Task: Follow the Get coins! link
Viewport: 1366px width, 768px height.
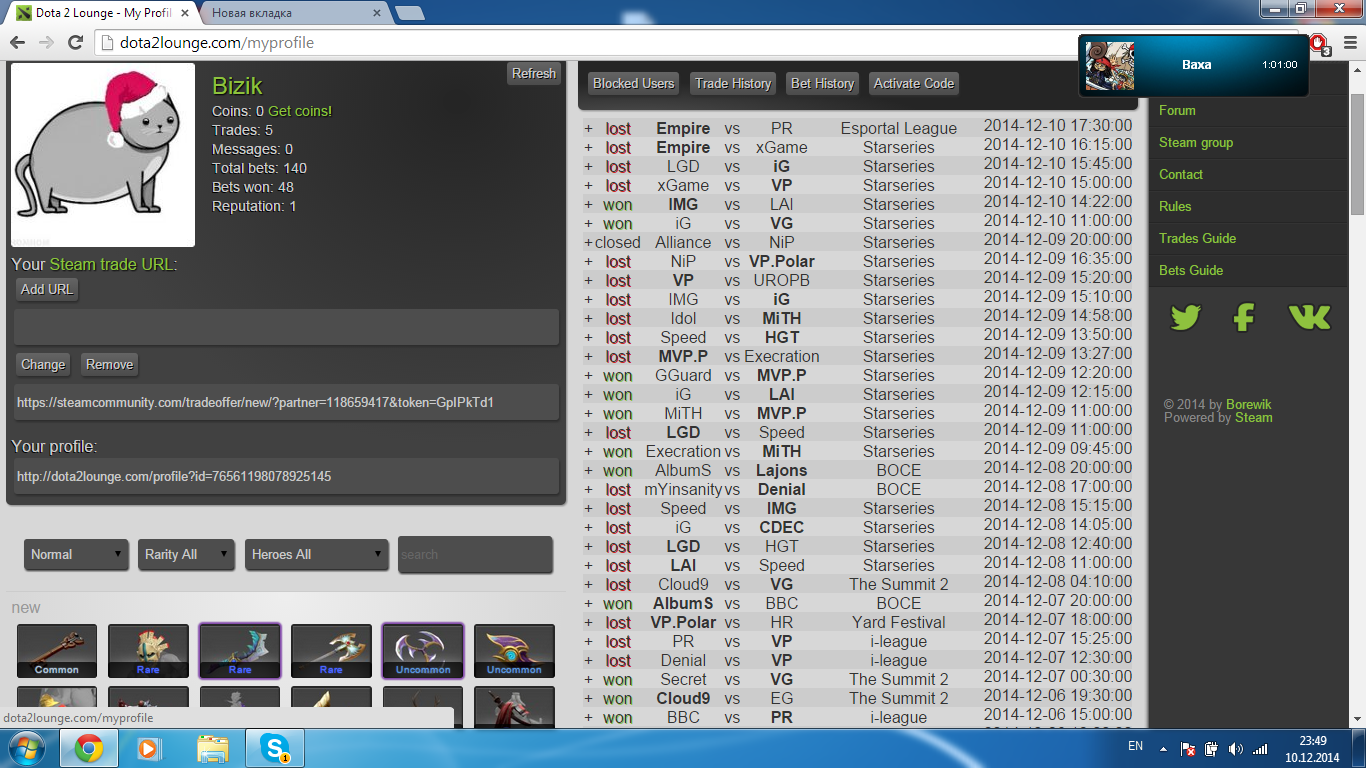Action: [x=300, y=111]
